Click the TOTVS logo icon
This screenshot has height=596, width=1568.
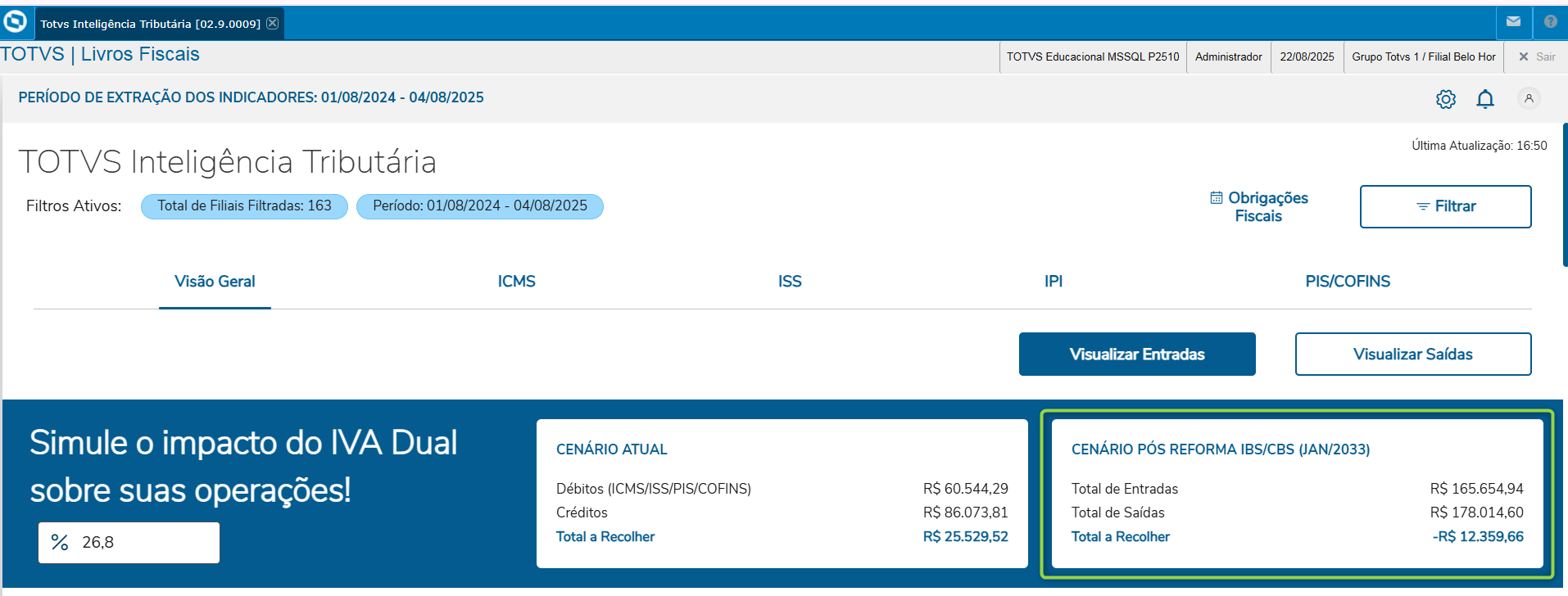click(x=16, y=22)
